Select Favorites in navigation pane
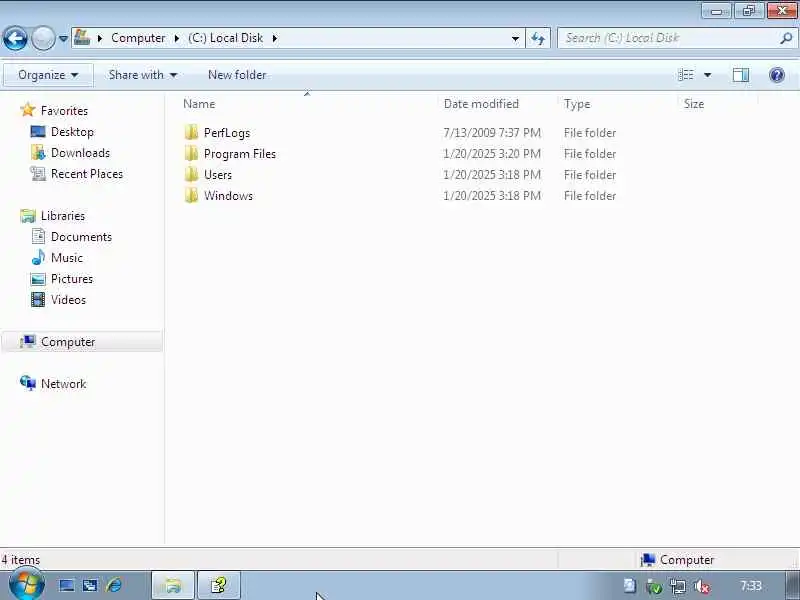The width and height of the screenshot is (800, 600). pos(64,111)
